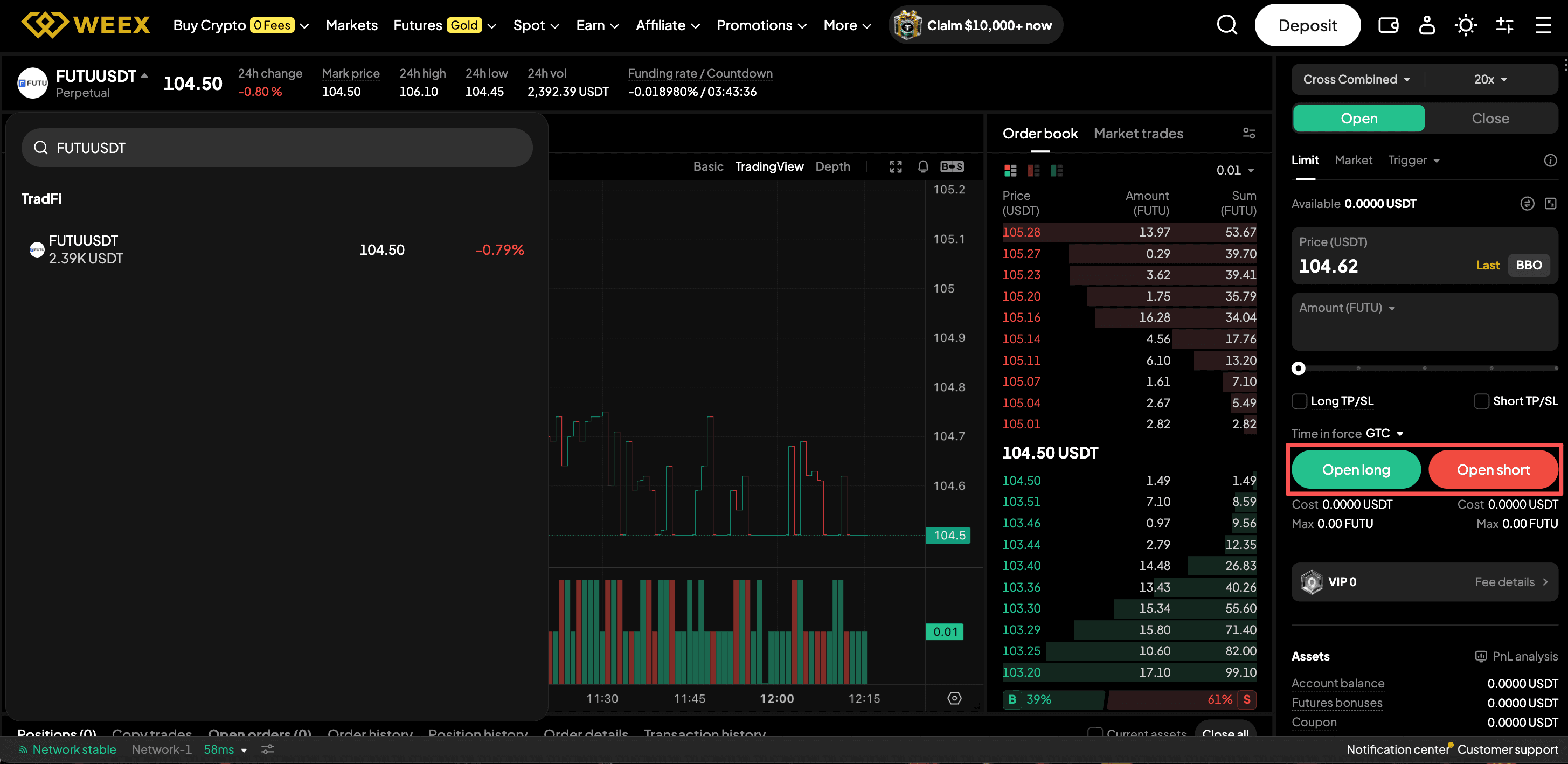Enable the Short TP/SL checkbox
This screenshot has width=1568, height=764.
click(x=1481, y=401)
